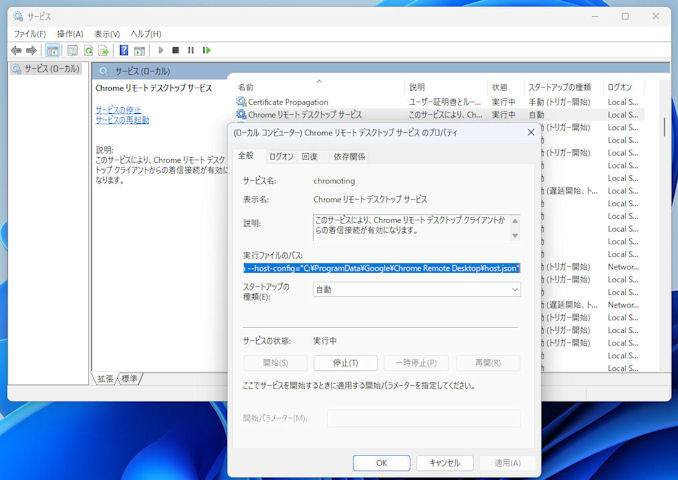Close the properties dialog with the X
The width and height of the screenshot is (678, 480).
(x=531, y=132)
